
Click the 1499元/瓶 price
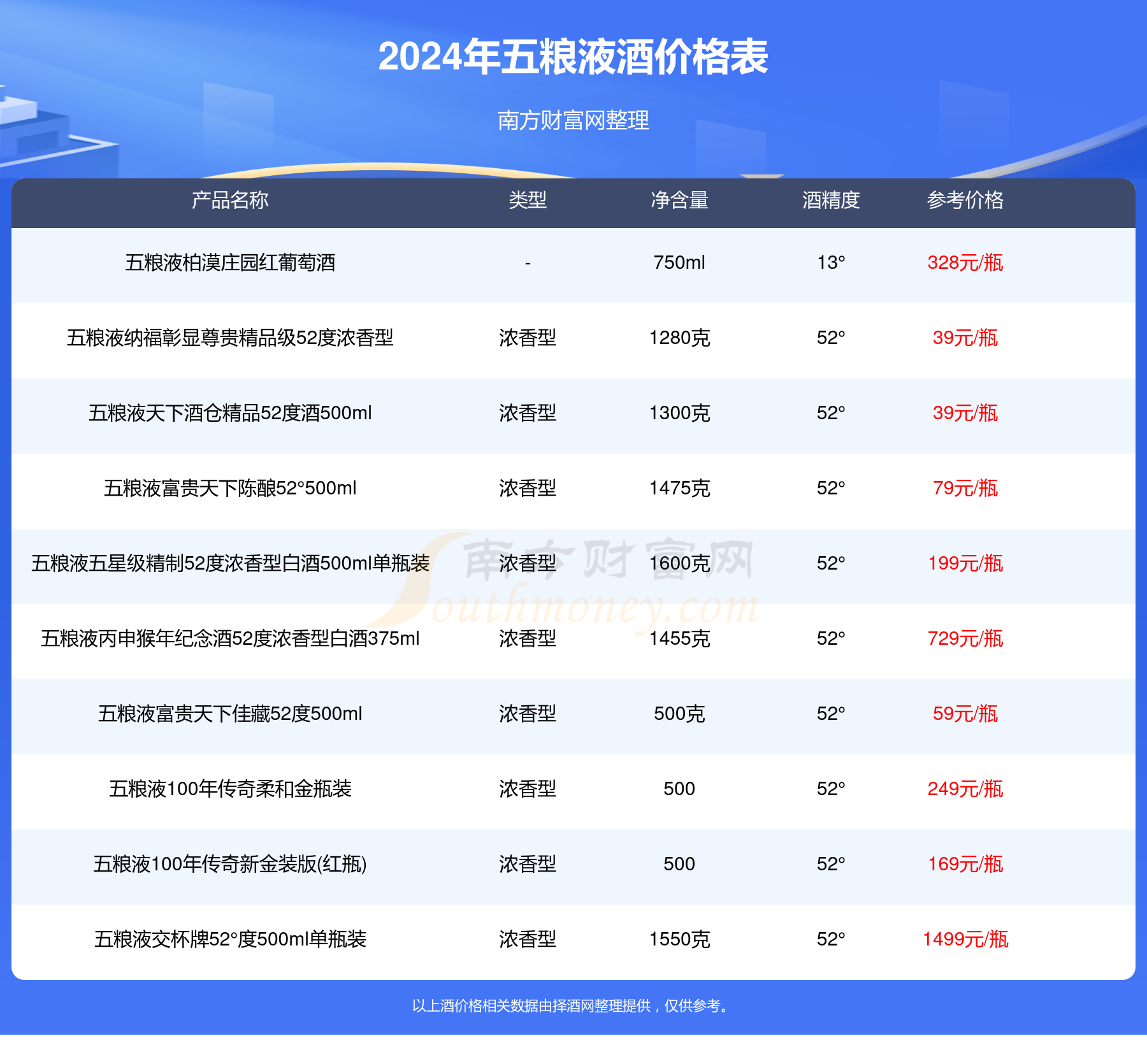click(x=965, y=939)
